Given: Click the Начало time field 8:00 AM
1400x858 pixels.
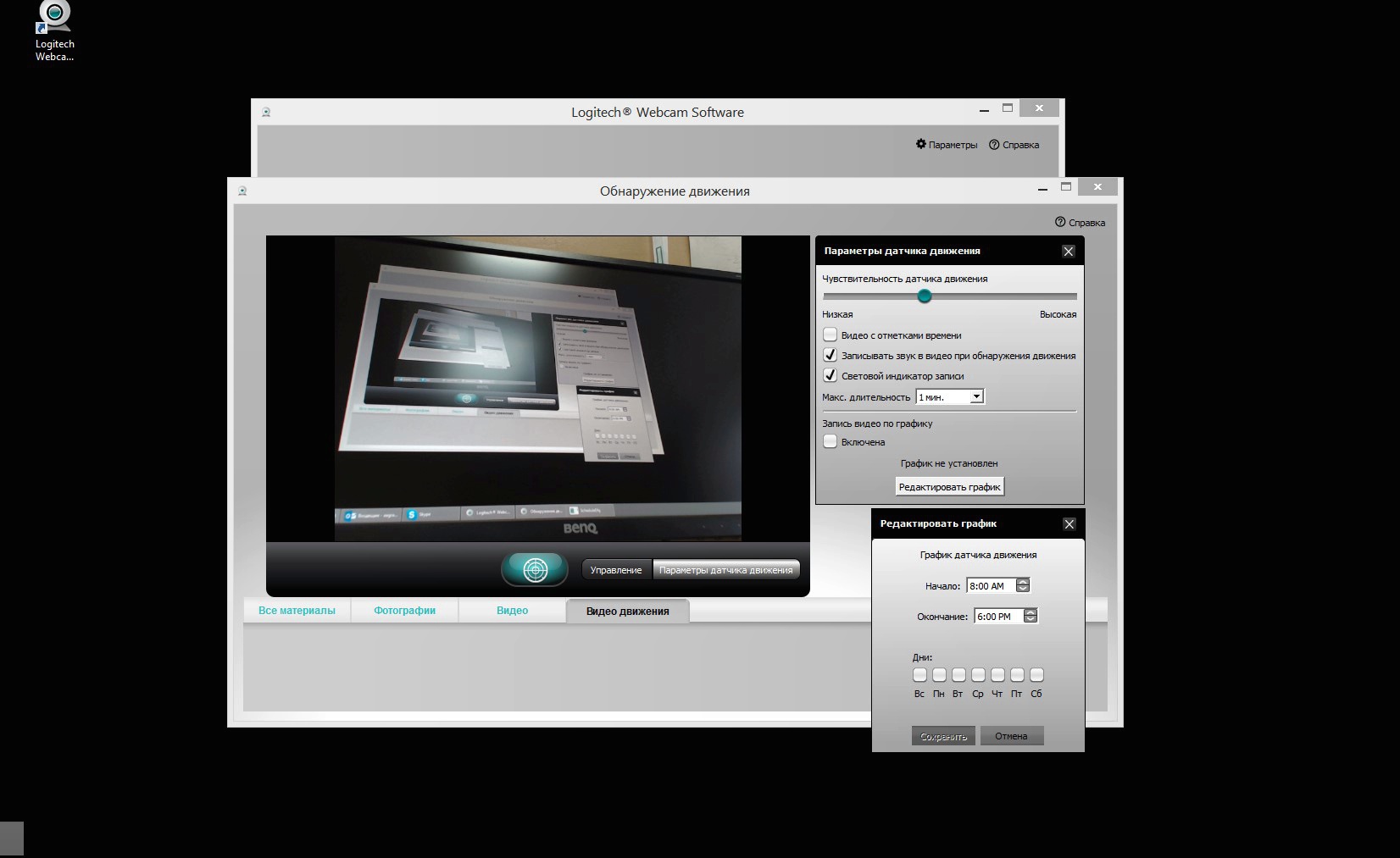Looking at the screenshot, I should tap(991, 585).
